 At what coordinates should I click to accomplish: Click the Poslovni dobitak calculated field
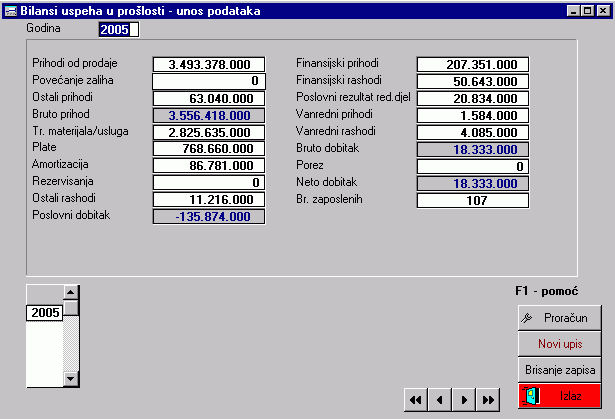pyautogui.click(x=209, y=217)
